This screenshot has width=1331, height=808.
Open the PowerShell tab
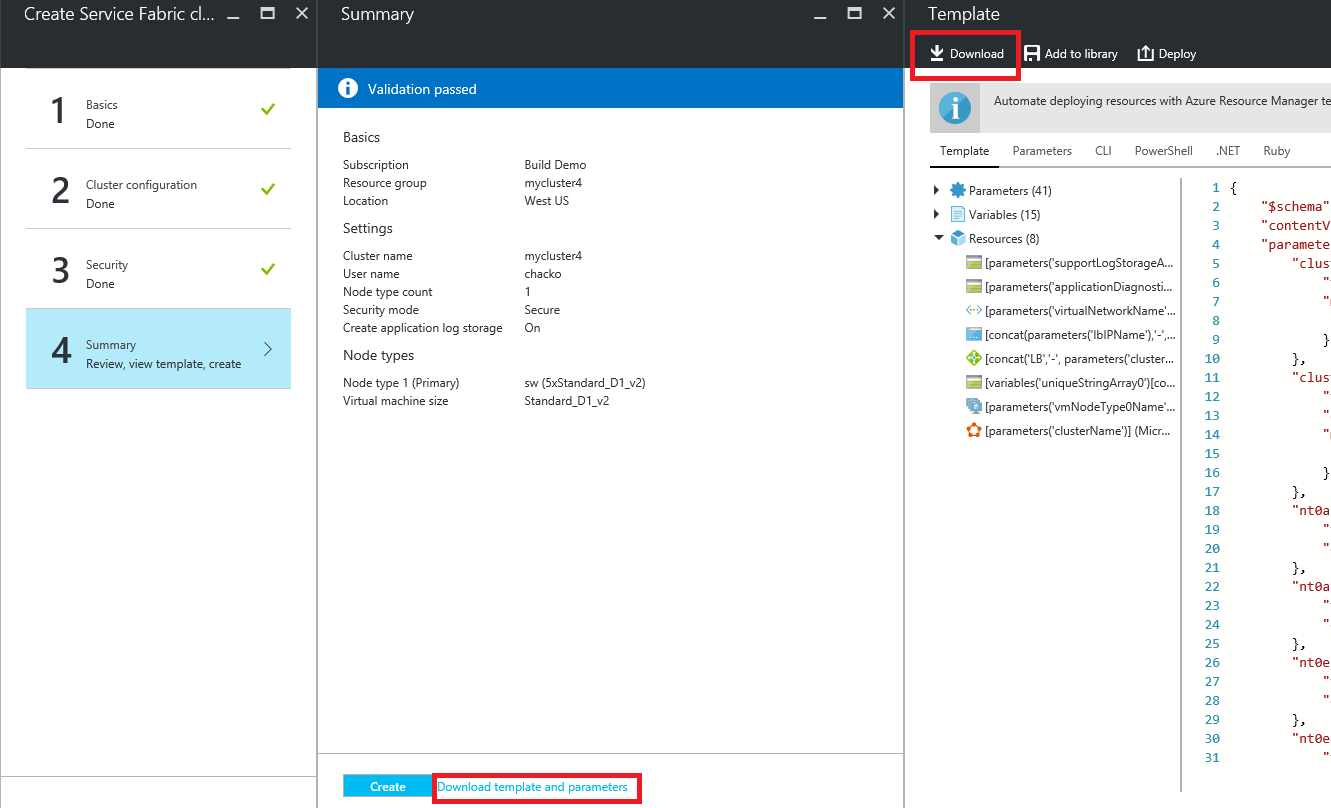coord(1163,151)
